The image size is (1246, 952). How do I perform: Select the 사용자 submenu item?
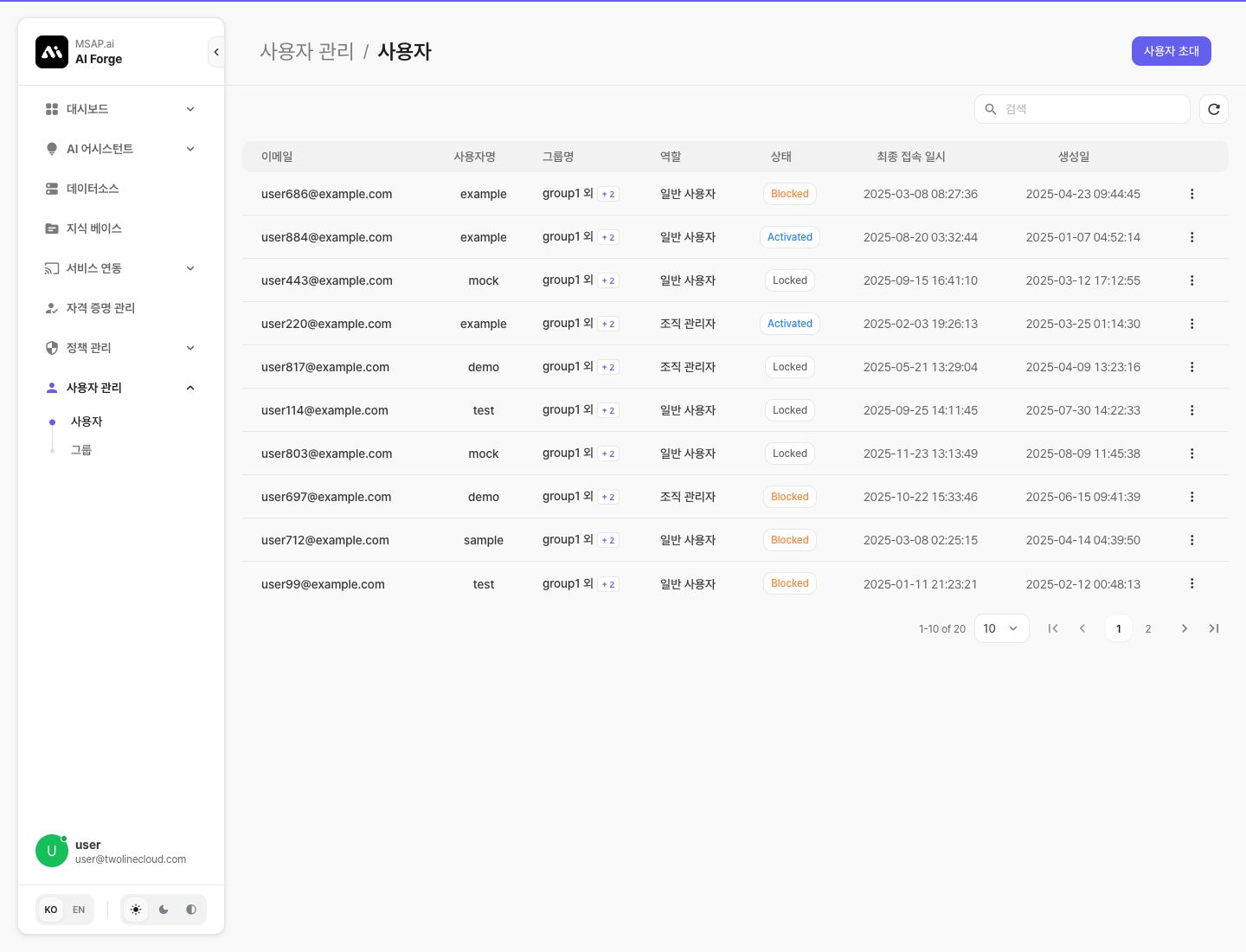click(x=87, y=421)
